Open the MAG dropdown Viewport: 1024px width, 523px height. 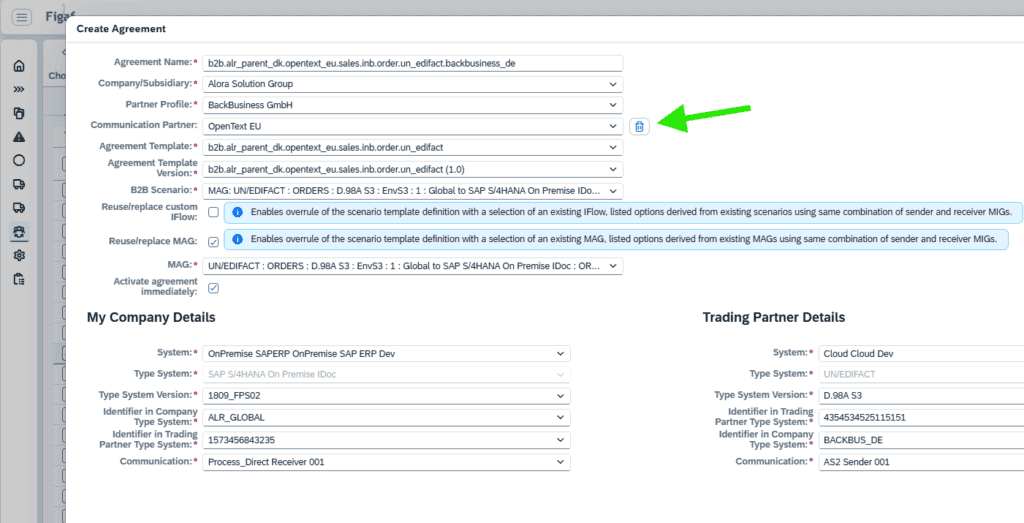pos(413,266)
